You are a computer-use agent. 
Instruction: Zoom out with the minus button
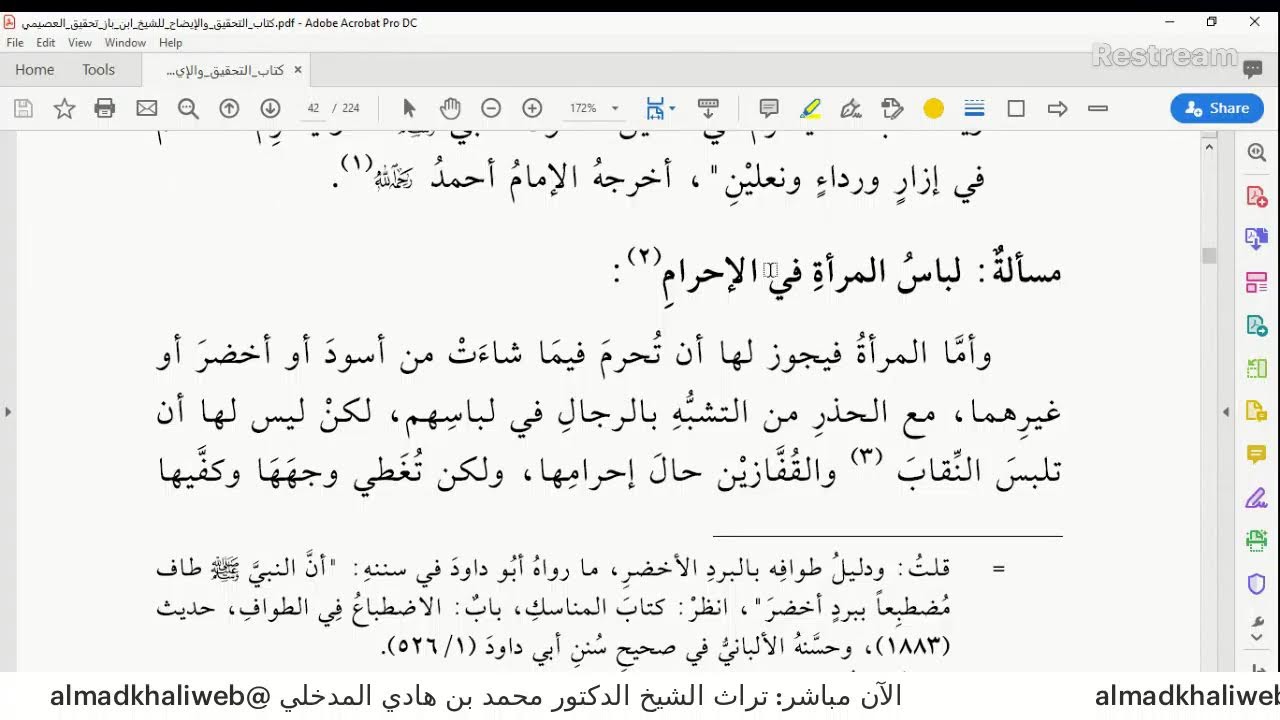(x=491, y=108)
